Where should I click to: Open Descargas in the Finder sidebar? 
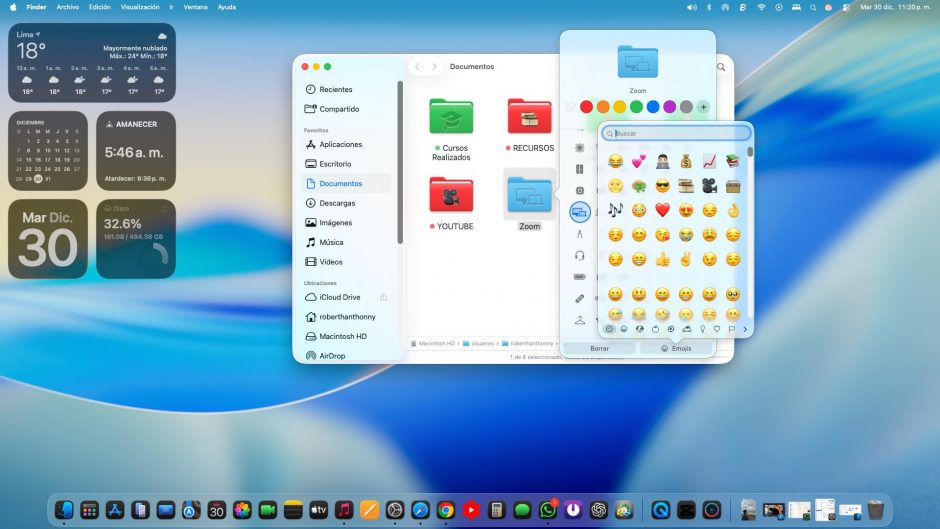tap(336, 203)
